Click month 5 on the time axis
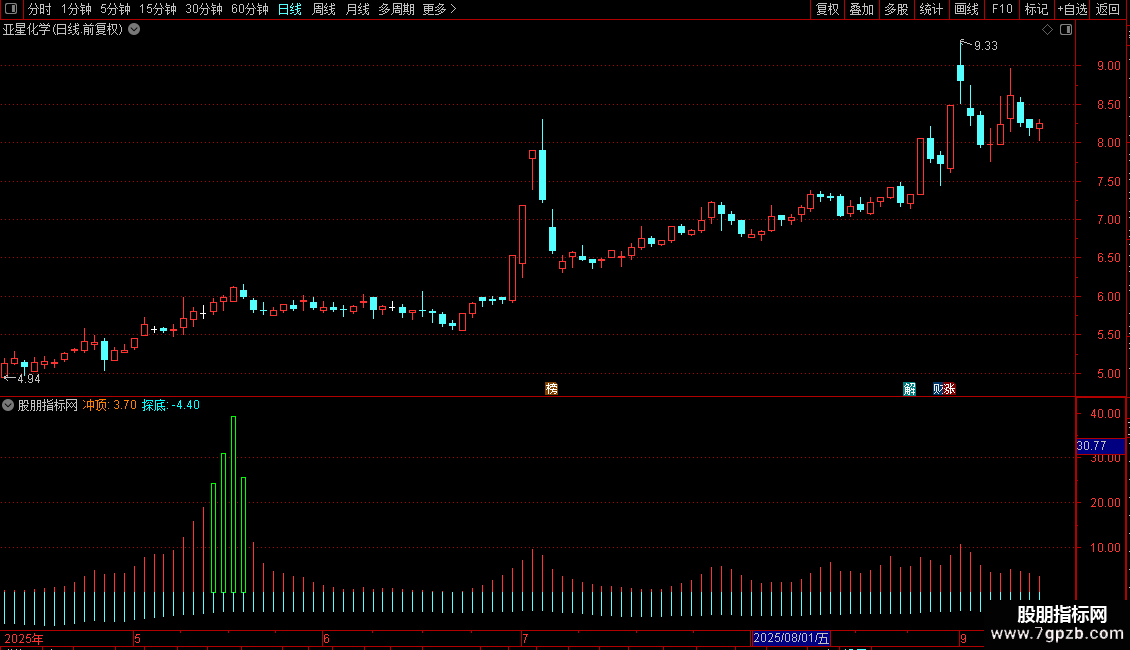Screen dimensions: 1130x650 point(137,638)
